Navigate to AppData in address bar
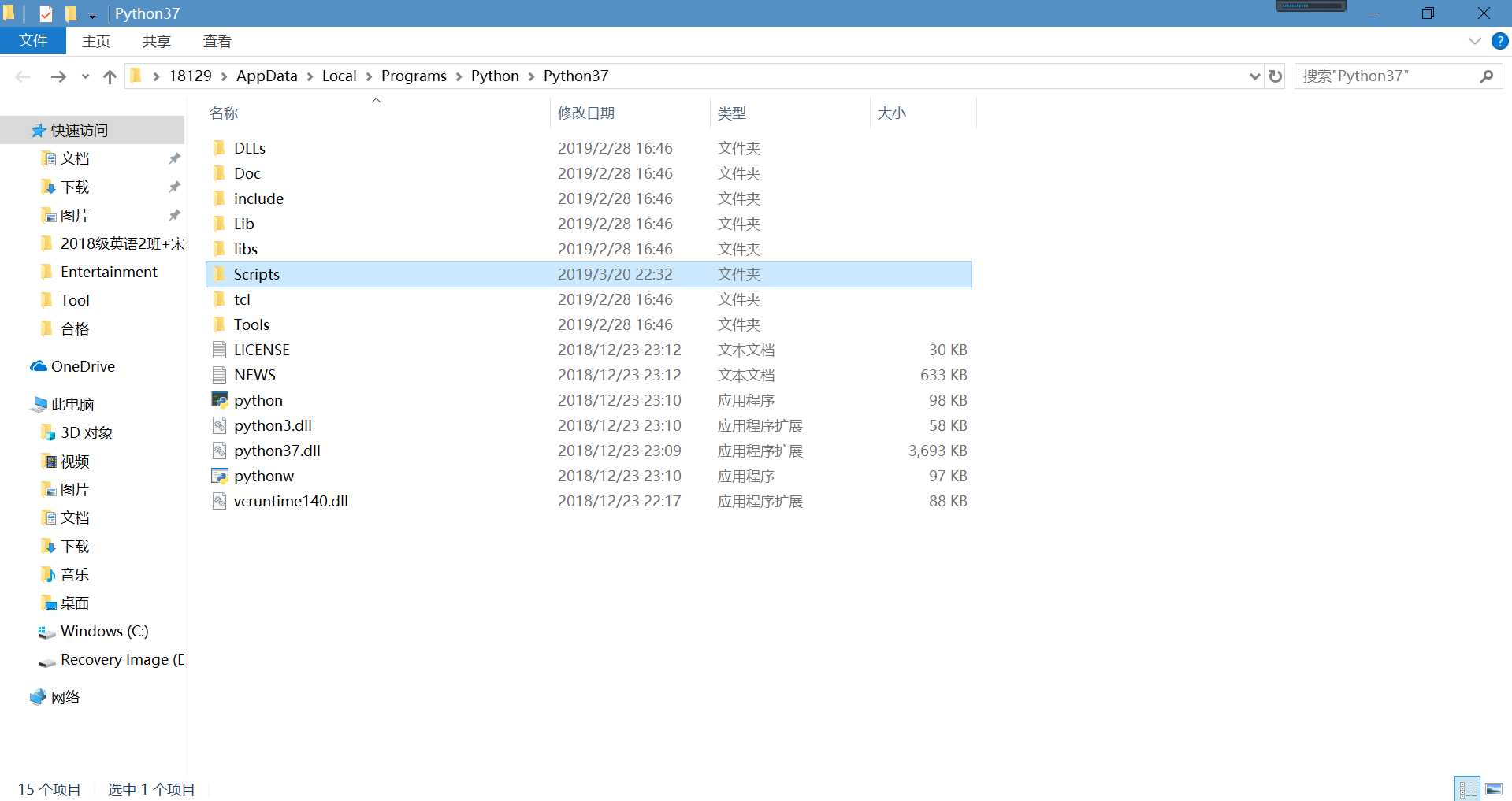The width and height of the screenshot is (1512, 801). point(267,76)
